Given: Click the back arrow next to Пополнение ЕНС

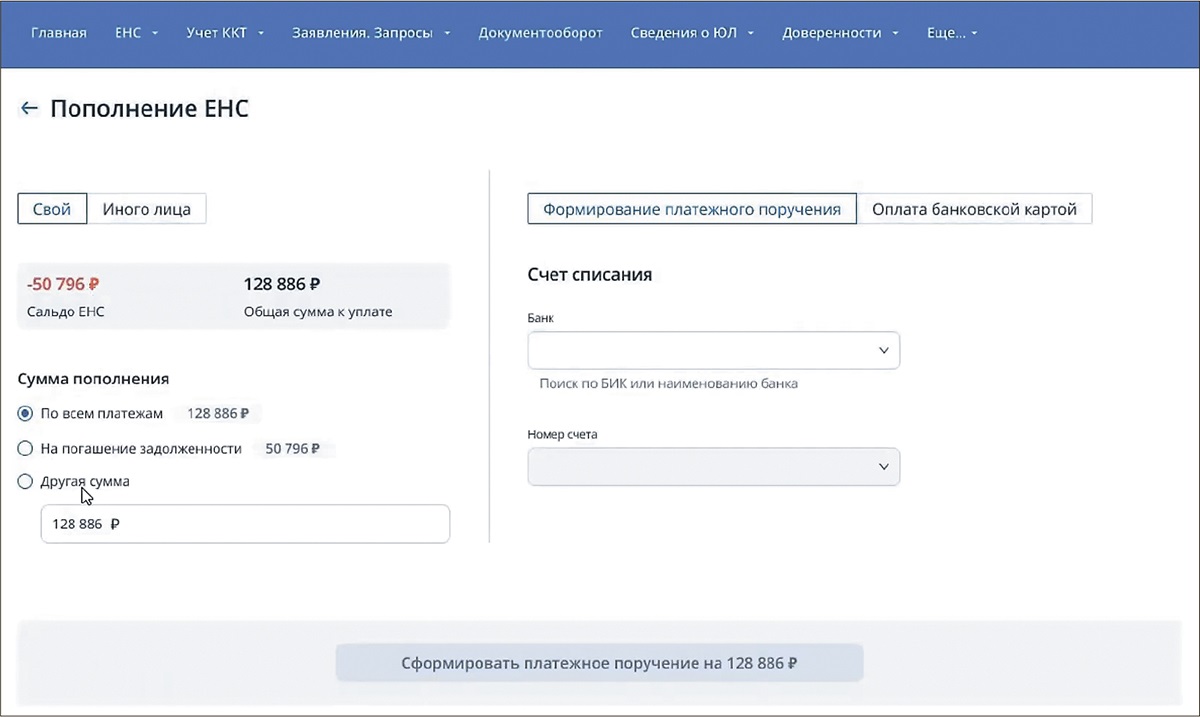Looking at the screenshot, I should (x=29, y=109).
